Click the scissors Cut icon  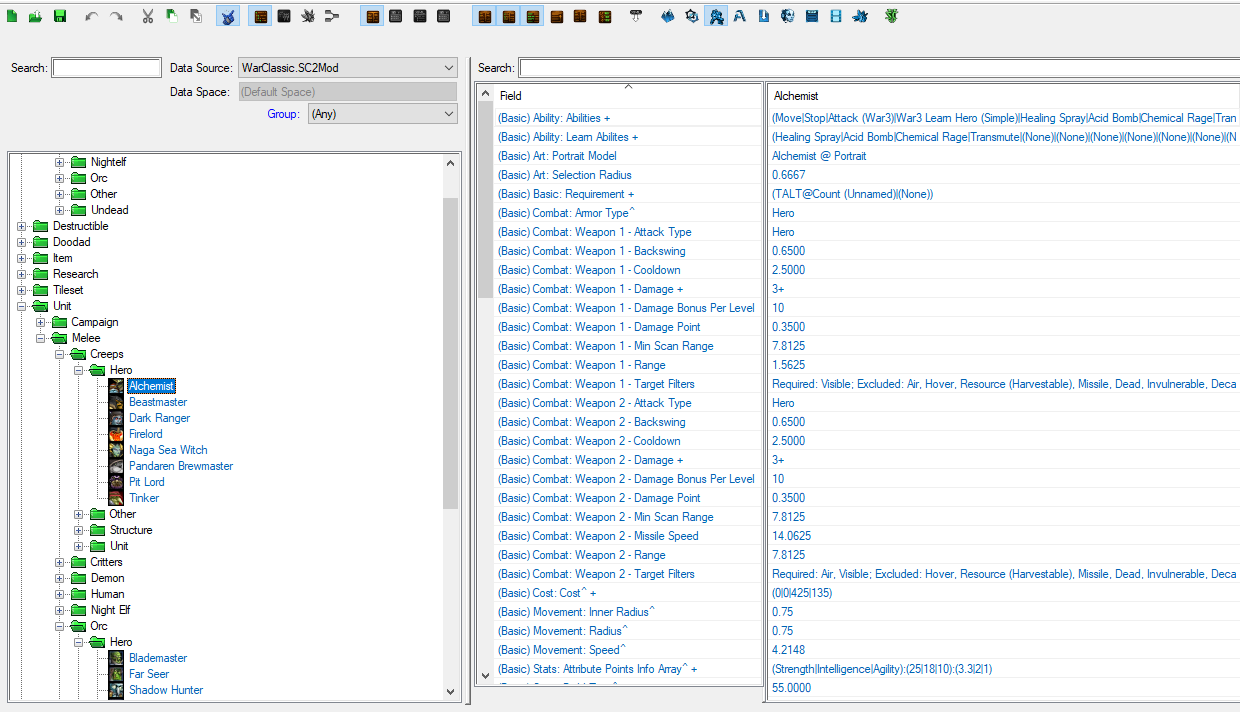(x=148, y=17)
